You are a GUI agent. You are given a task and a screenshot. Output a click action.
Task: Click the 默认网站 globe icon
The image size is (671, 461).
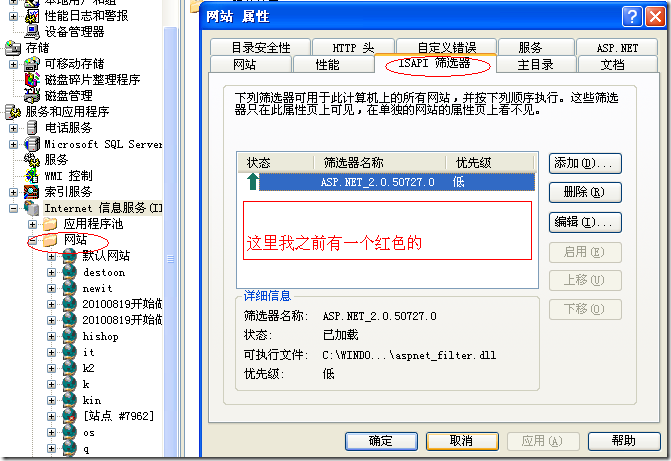coord(69,256)
